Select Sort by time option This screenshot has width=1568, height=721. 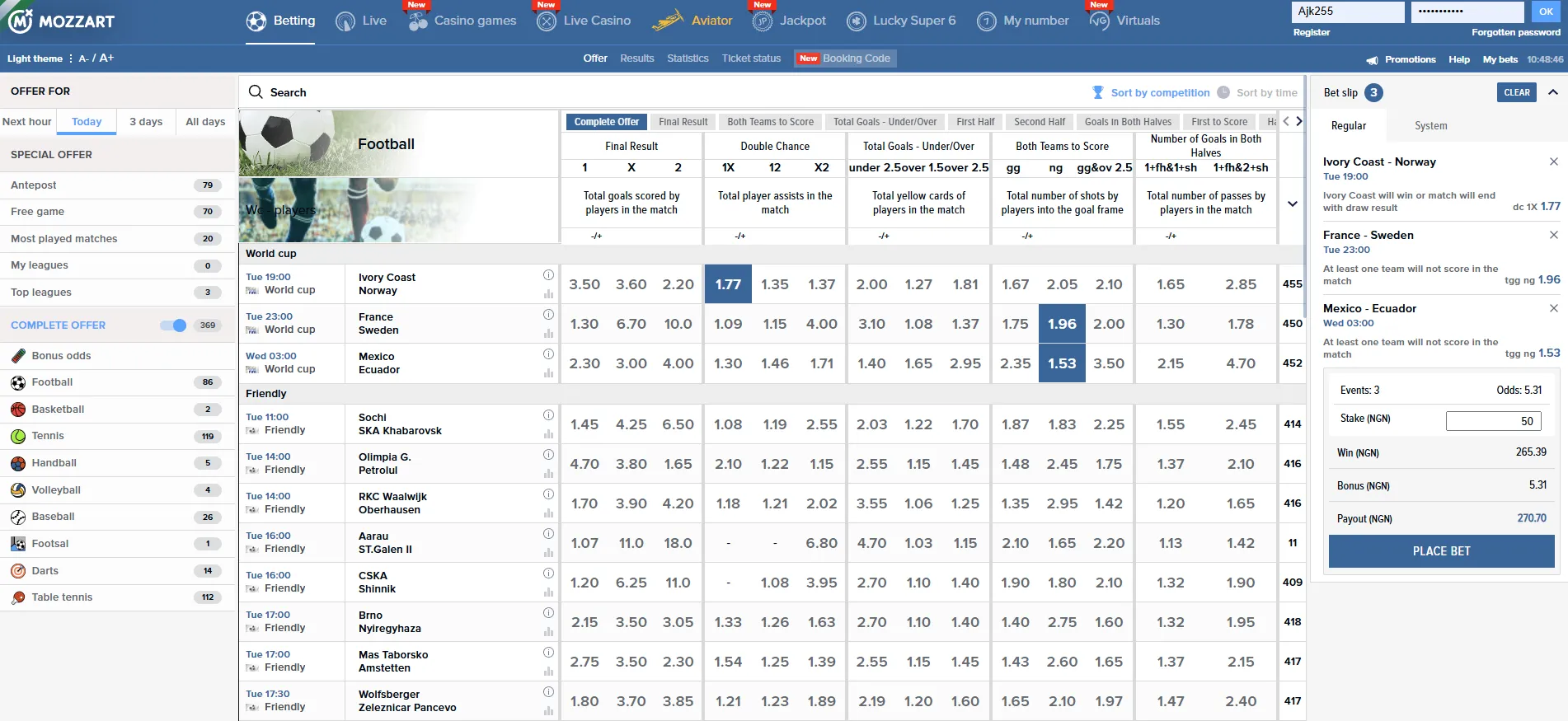pos(1257,92)
